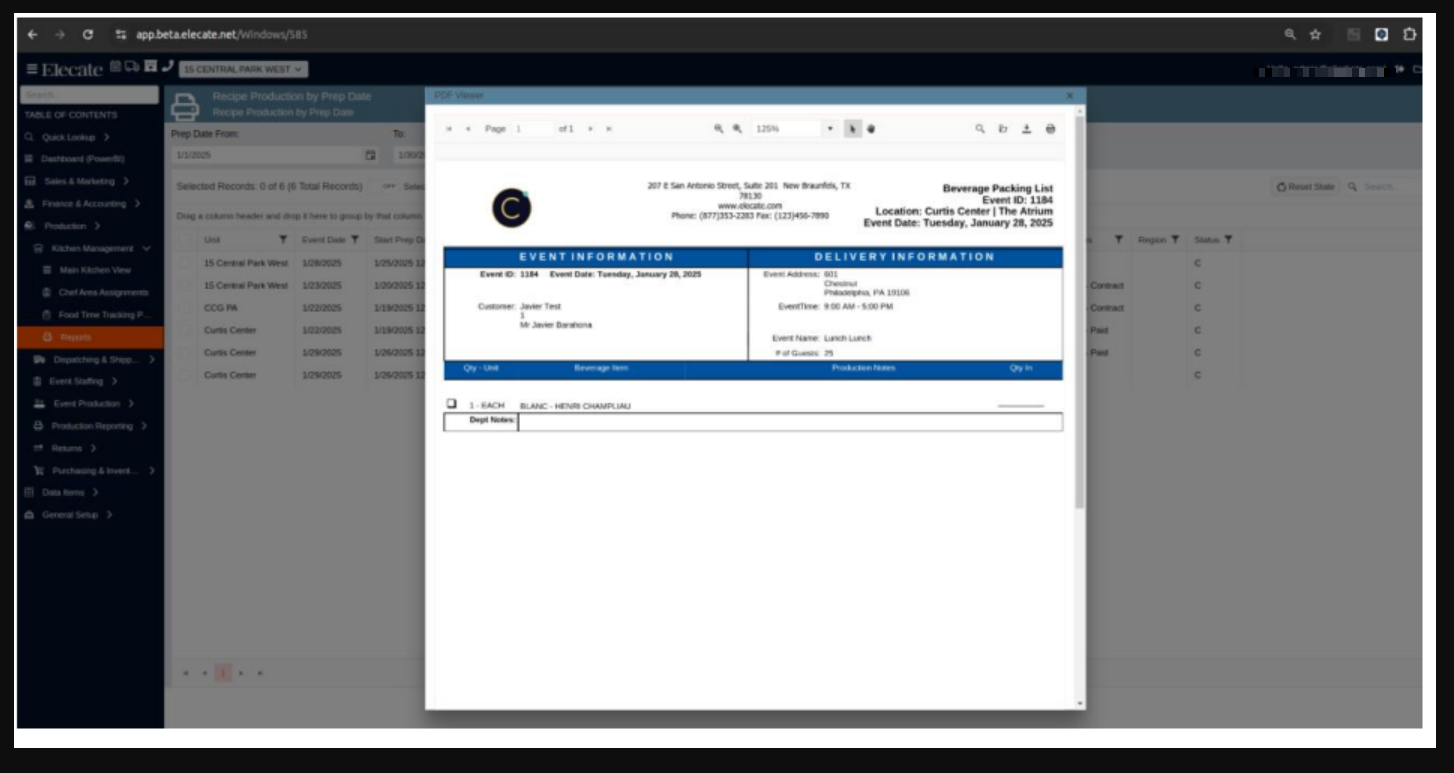1454x773 pixels.
Task: Check the Blanc - Henri Champliau item checkbox
Action: 451,404
